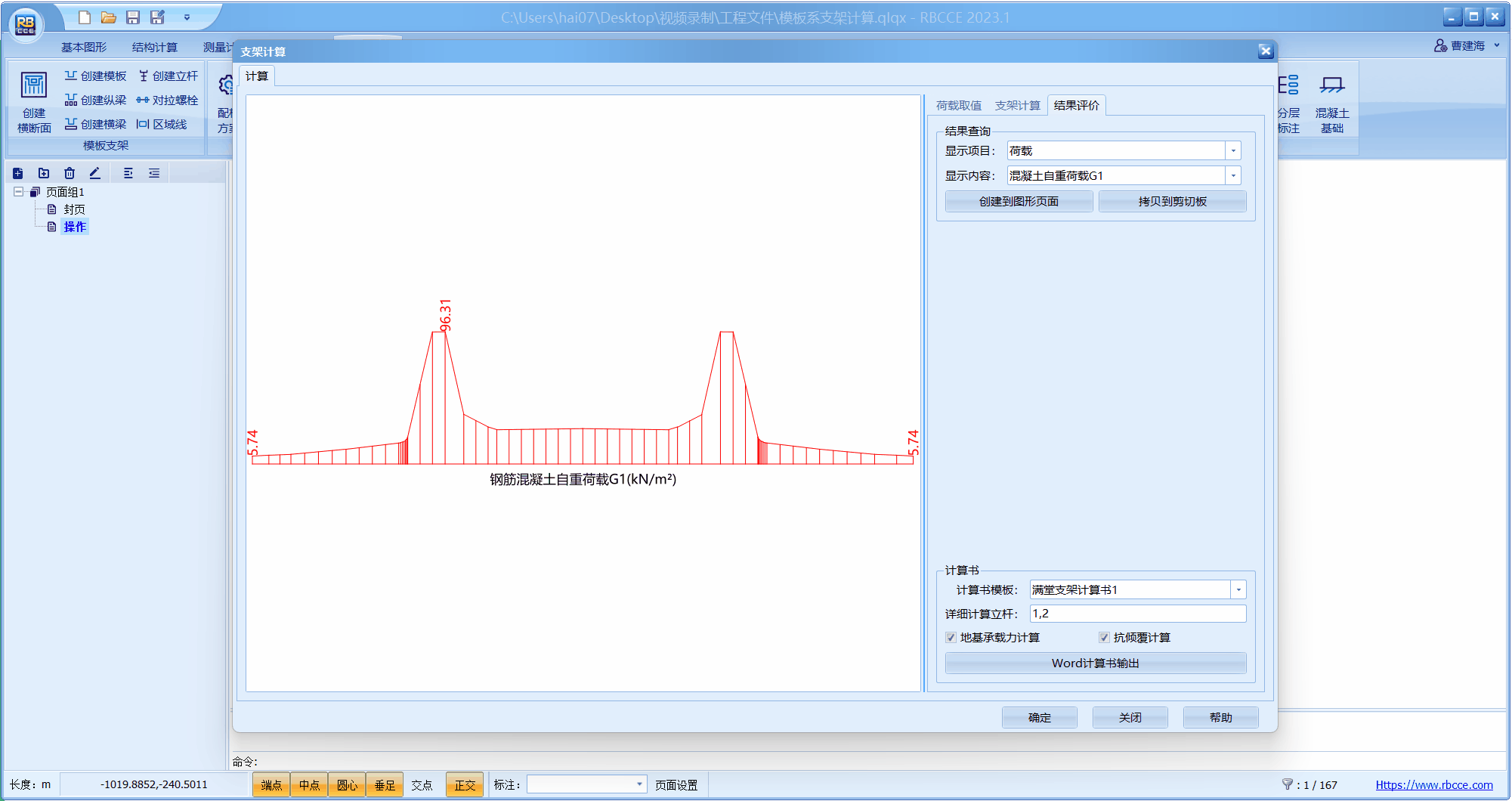1512x801 pixels.
Task: Click the 创建到图形页面 button
Action: pos(1019,202)
